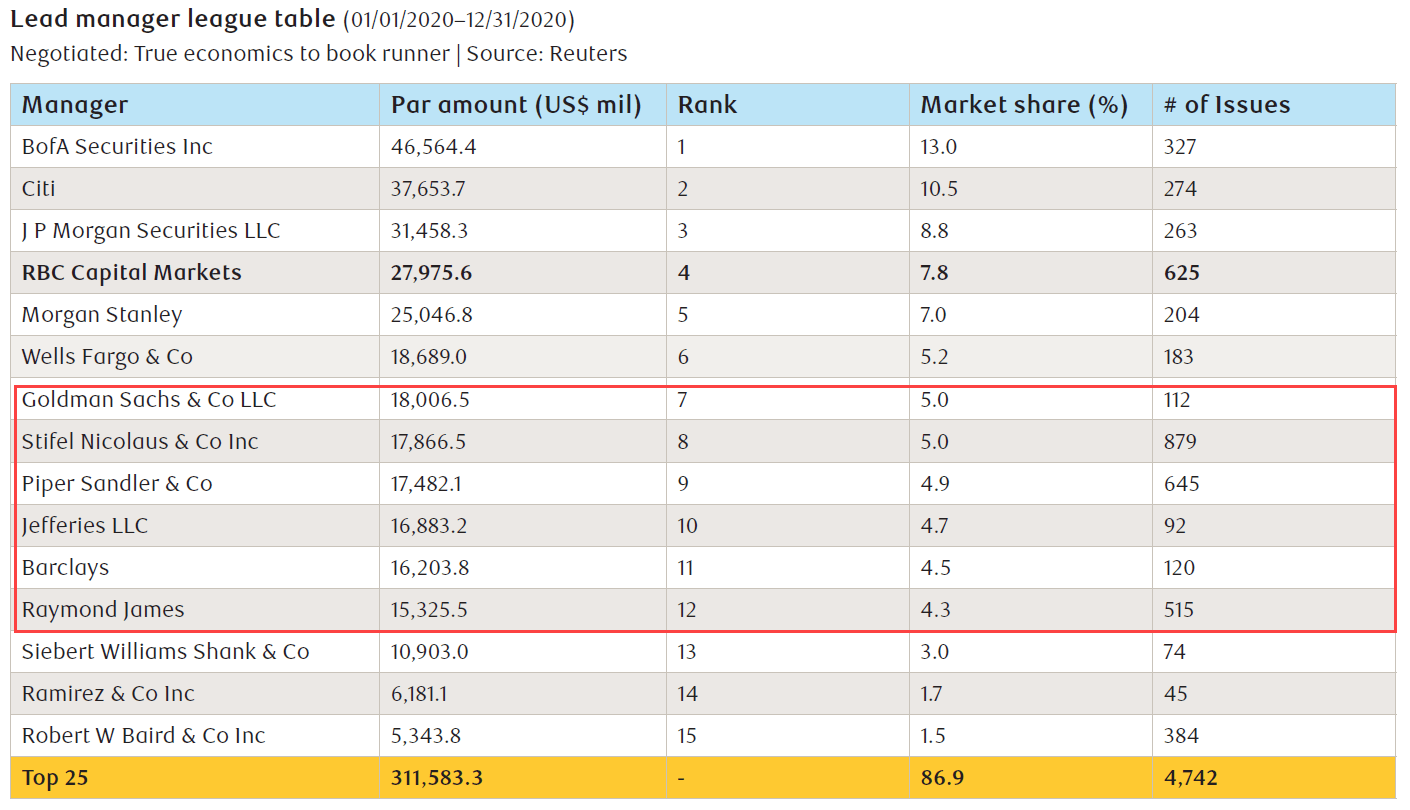Click issues count 274
Viewport: 1410px width, 810px height.
click(1180, 189)
